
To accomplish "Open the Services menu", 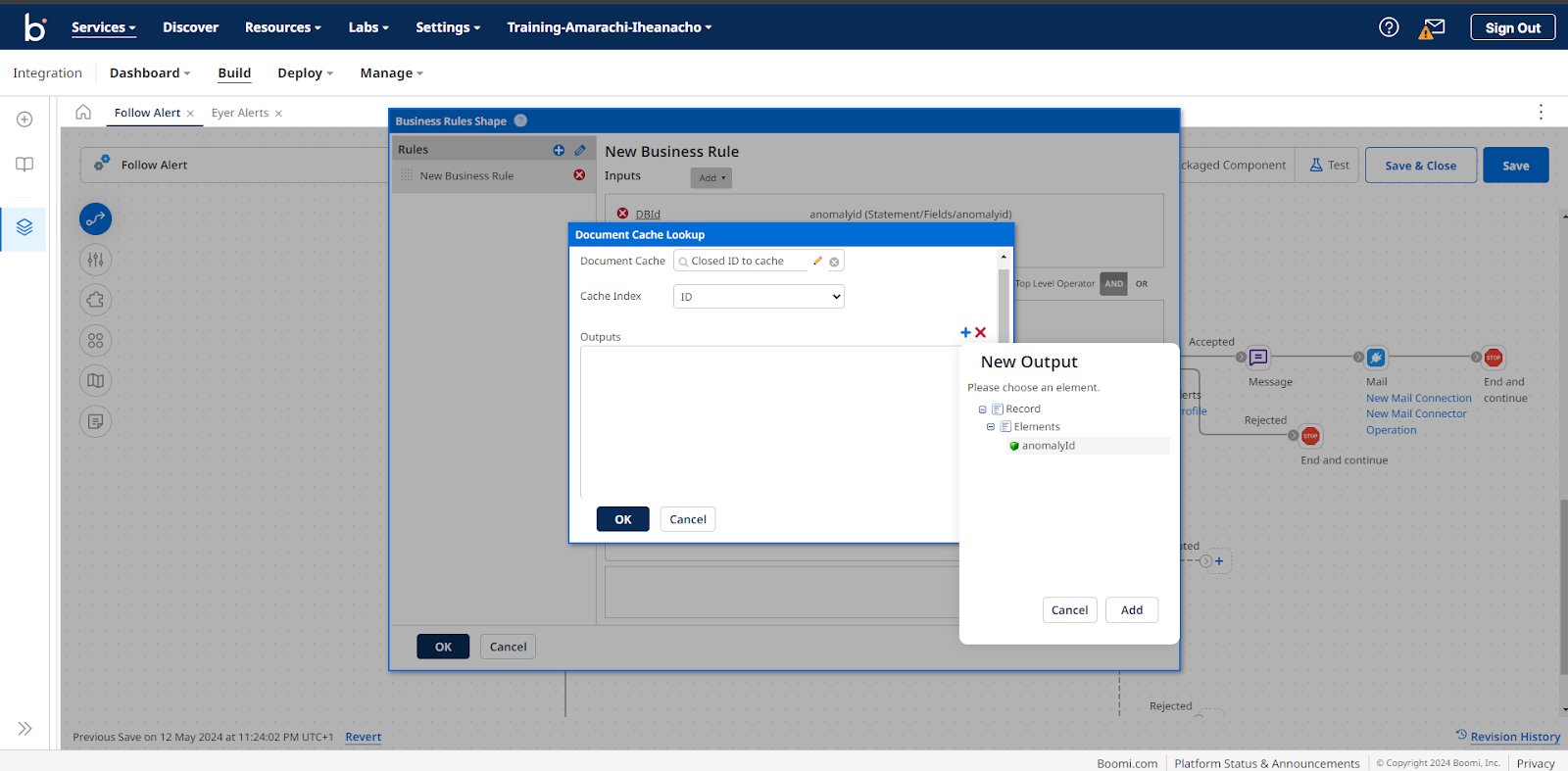I will [x=103, y=27].
